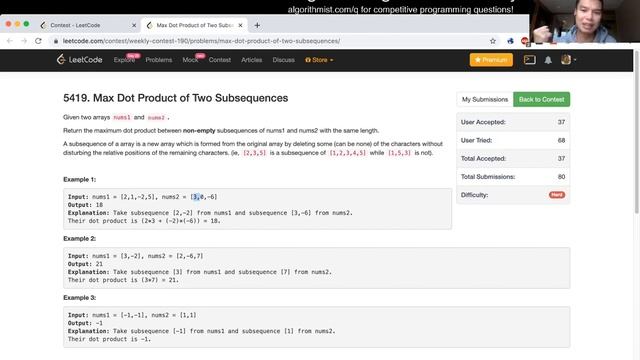
Task: Open the Articles section
Action: (x=251, y=60)
